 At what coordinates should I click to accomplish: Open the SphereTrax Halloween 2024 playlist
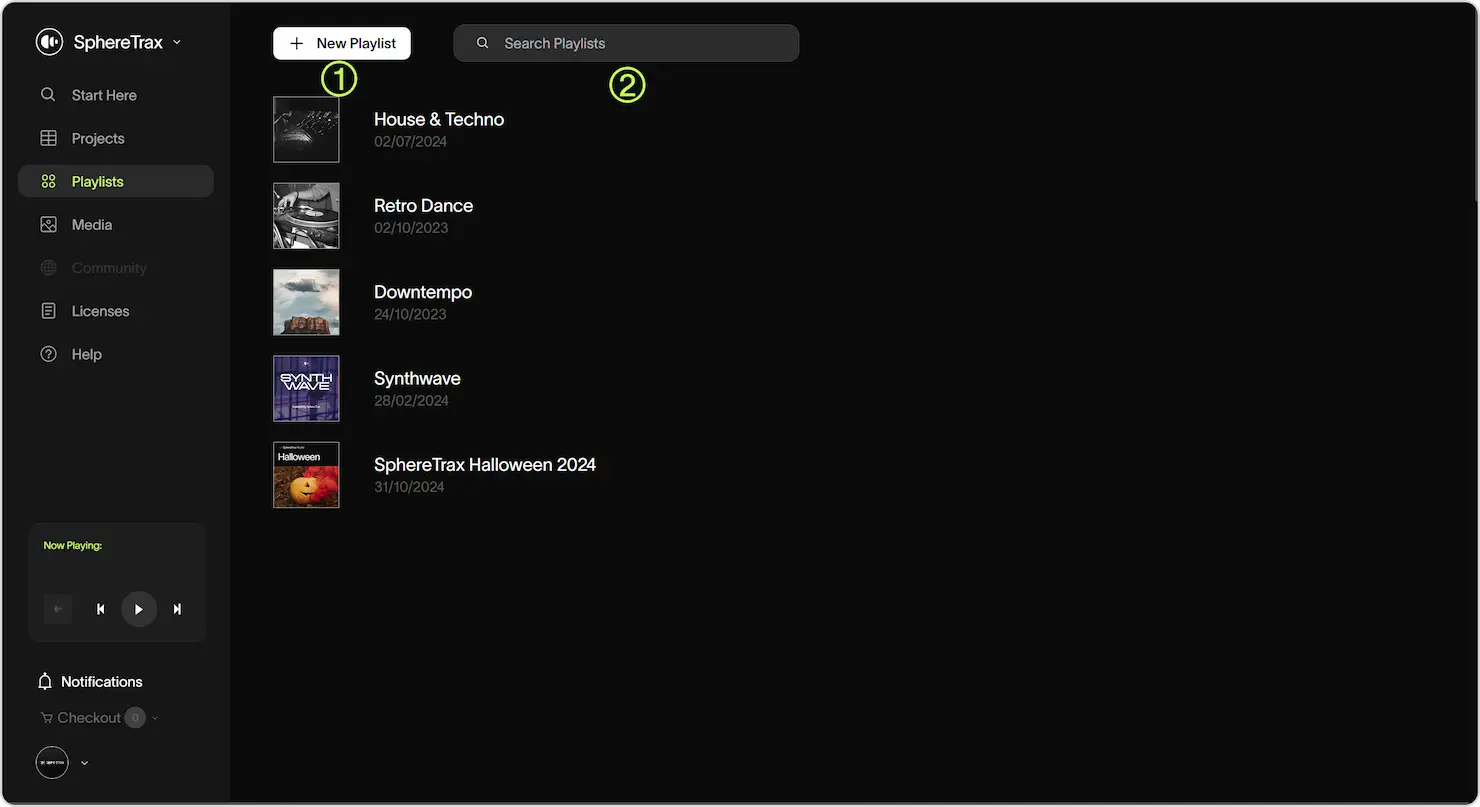pos(485,464)
